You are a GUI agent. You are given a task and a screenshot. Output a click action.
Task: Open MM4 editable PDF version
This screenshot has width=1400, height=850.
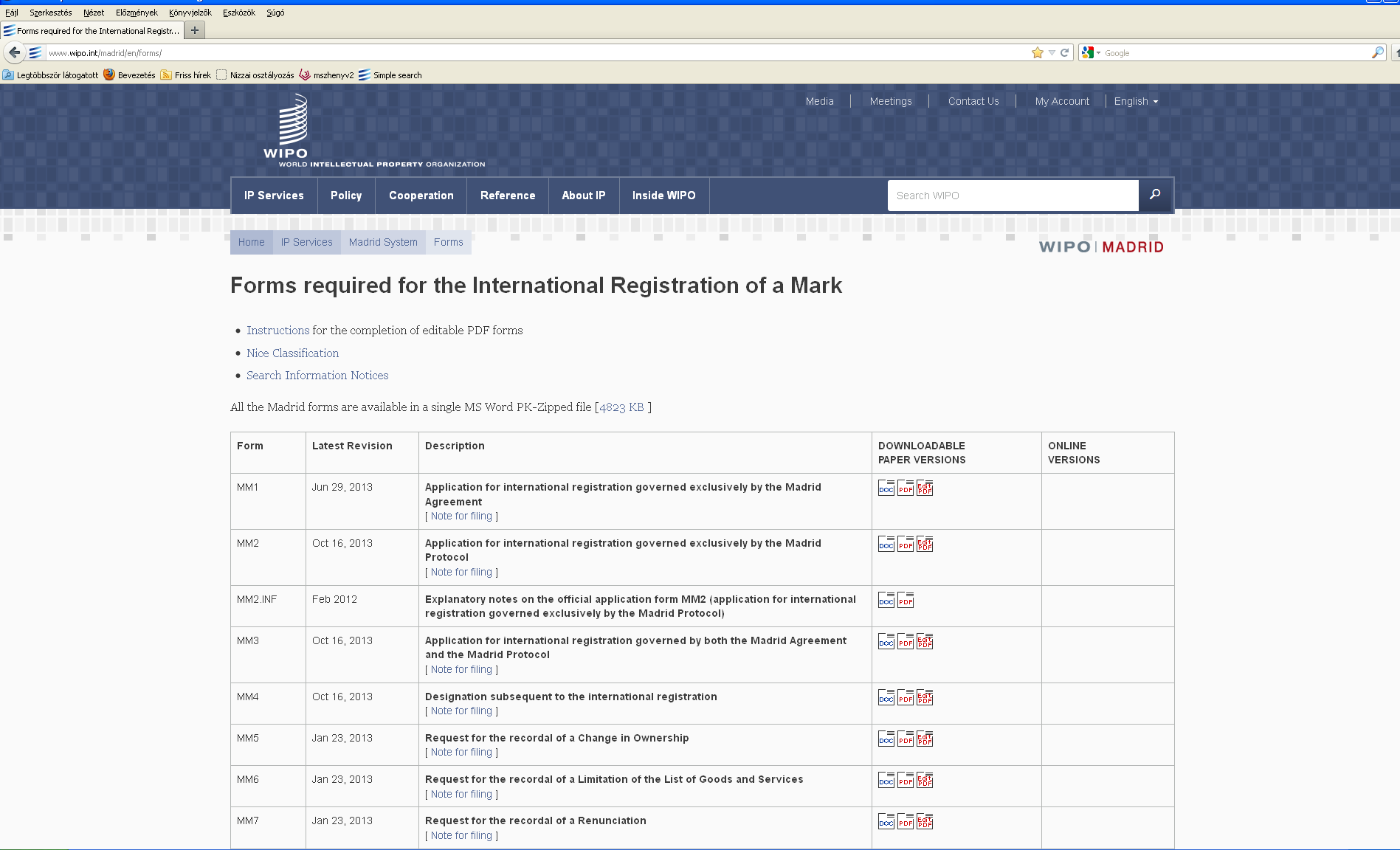point(925,697)
